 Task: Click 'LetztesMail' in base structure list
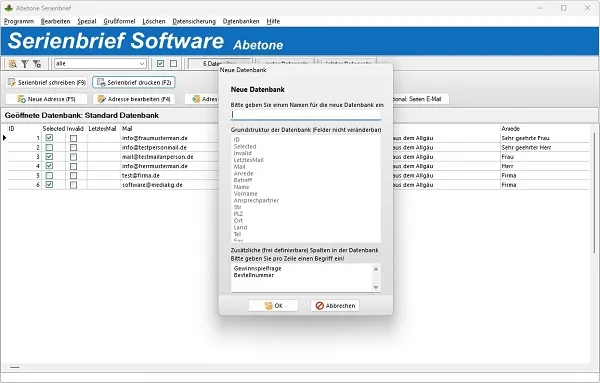coord(248,160)
